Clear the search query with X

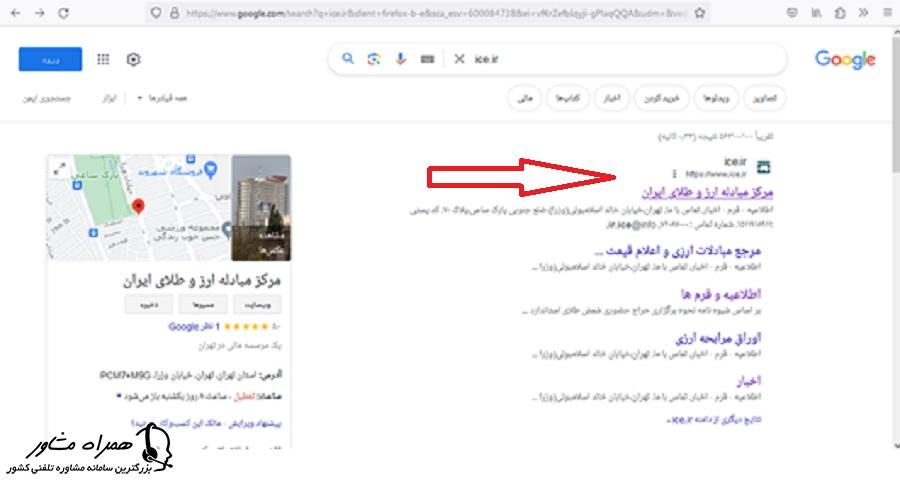click(x=459, y=59)
